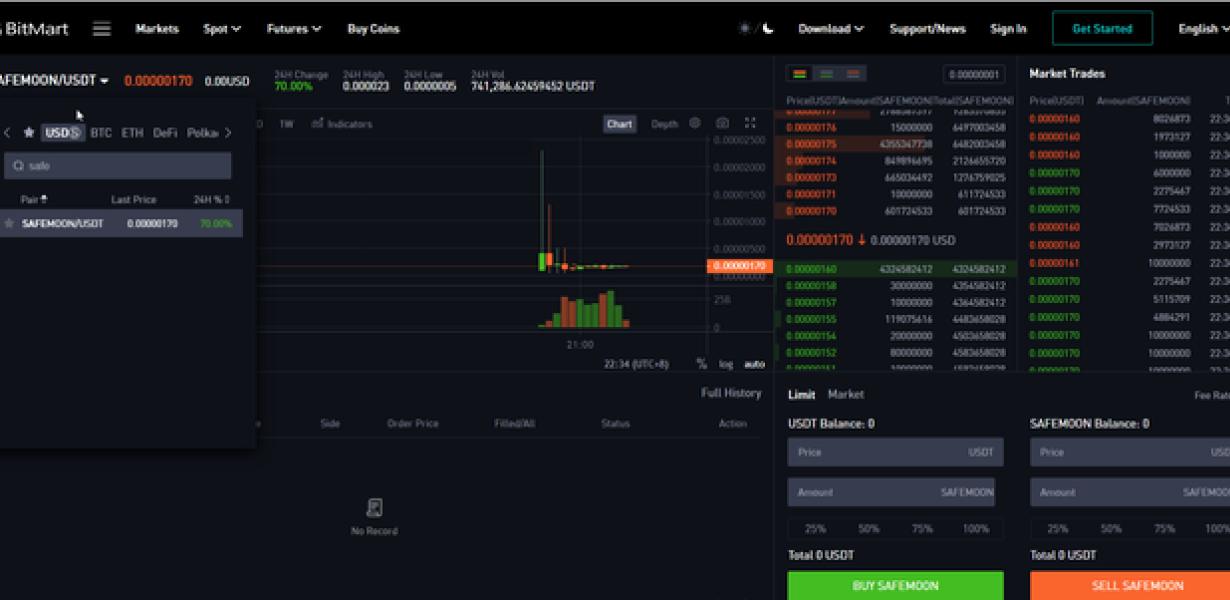
Task: Set buy amount to 75%
Action: 922,528
